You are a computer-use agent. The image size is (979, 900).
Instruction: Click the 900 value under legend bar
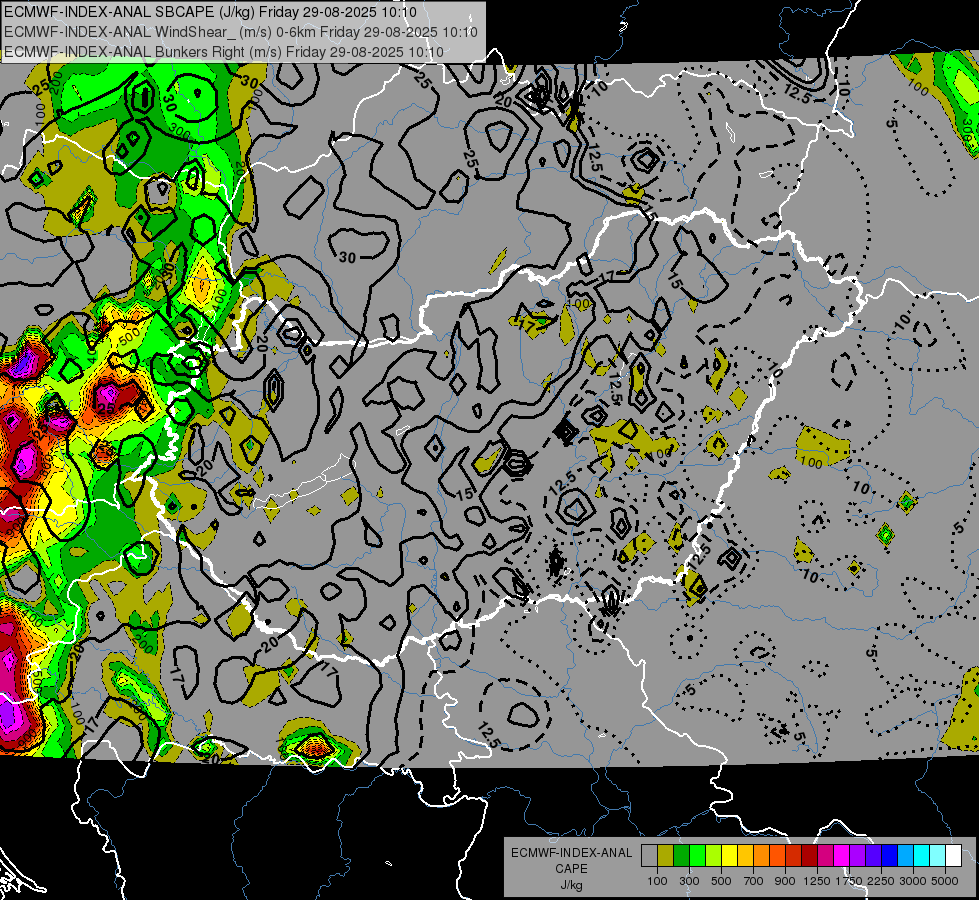(x=785, y=881)
